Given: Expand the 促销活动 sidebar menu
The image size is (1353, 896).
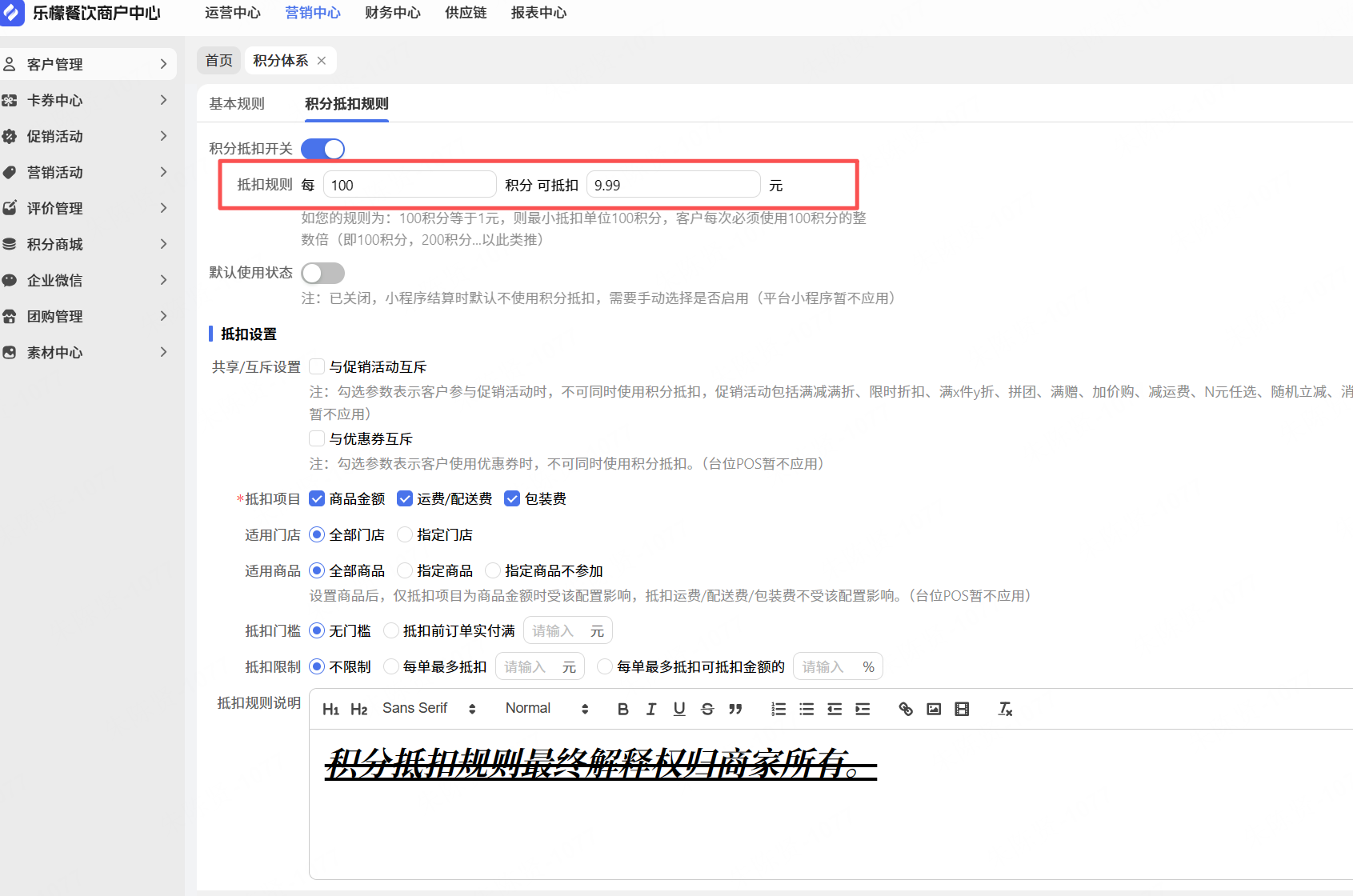Looking at the screenshot, I should (163, 136).
